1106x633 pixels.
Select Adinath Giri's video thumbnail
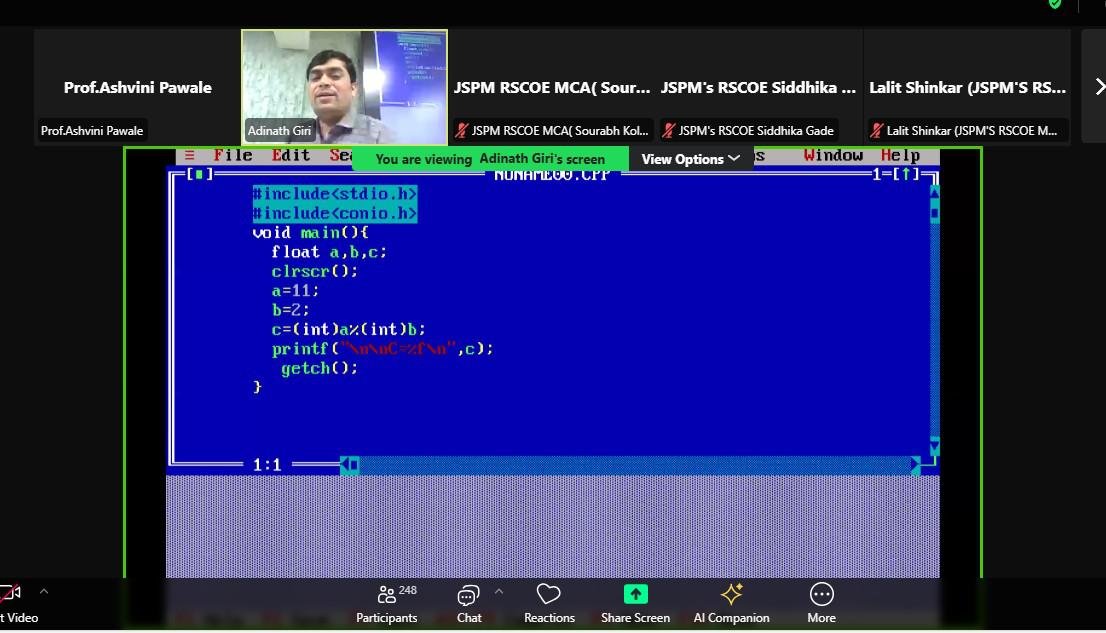[344, 87]
